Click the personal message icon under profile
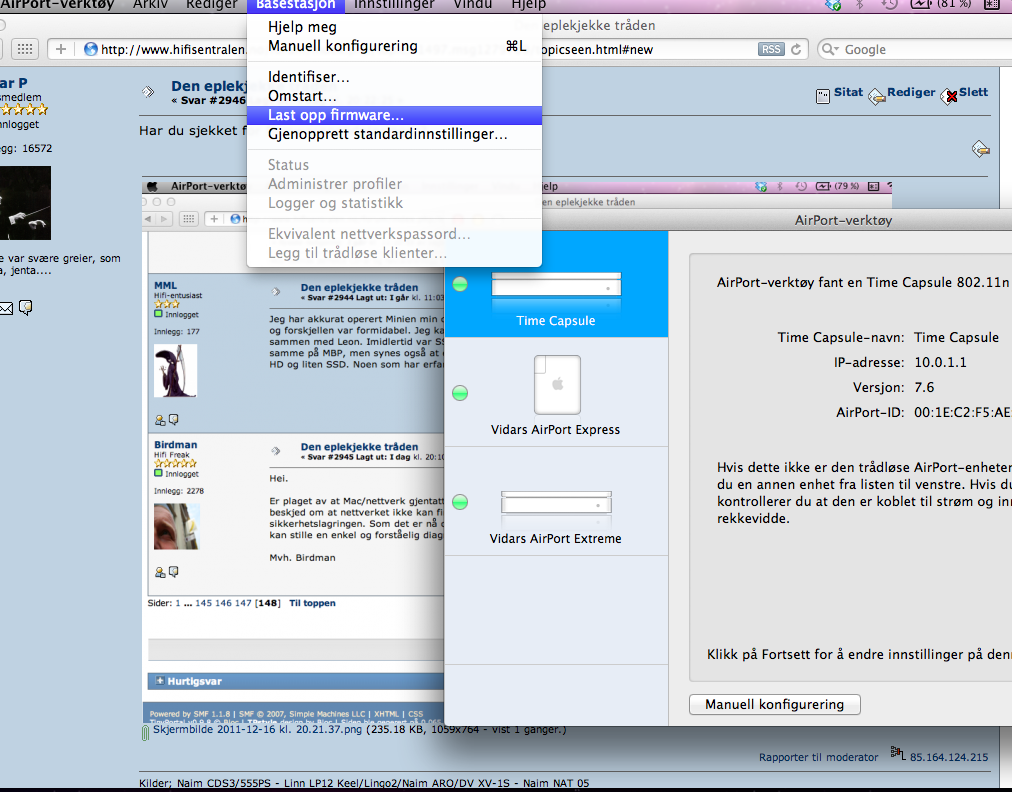This screenshot has width=1012, height=792. 26,308
